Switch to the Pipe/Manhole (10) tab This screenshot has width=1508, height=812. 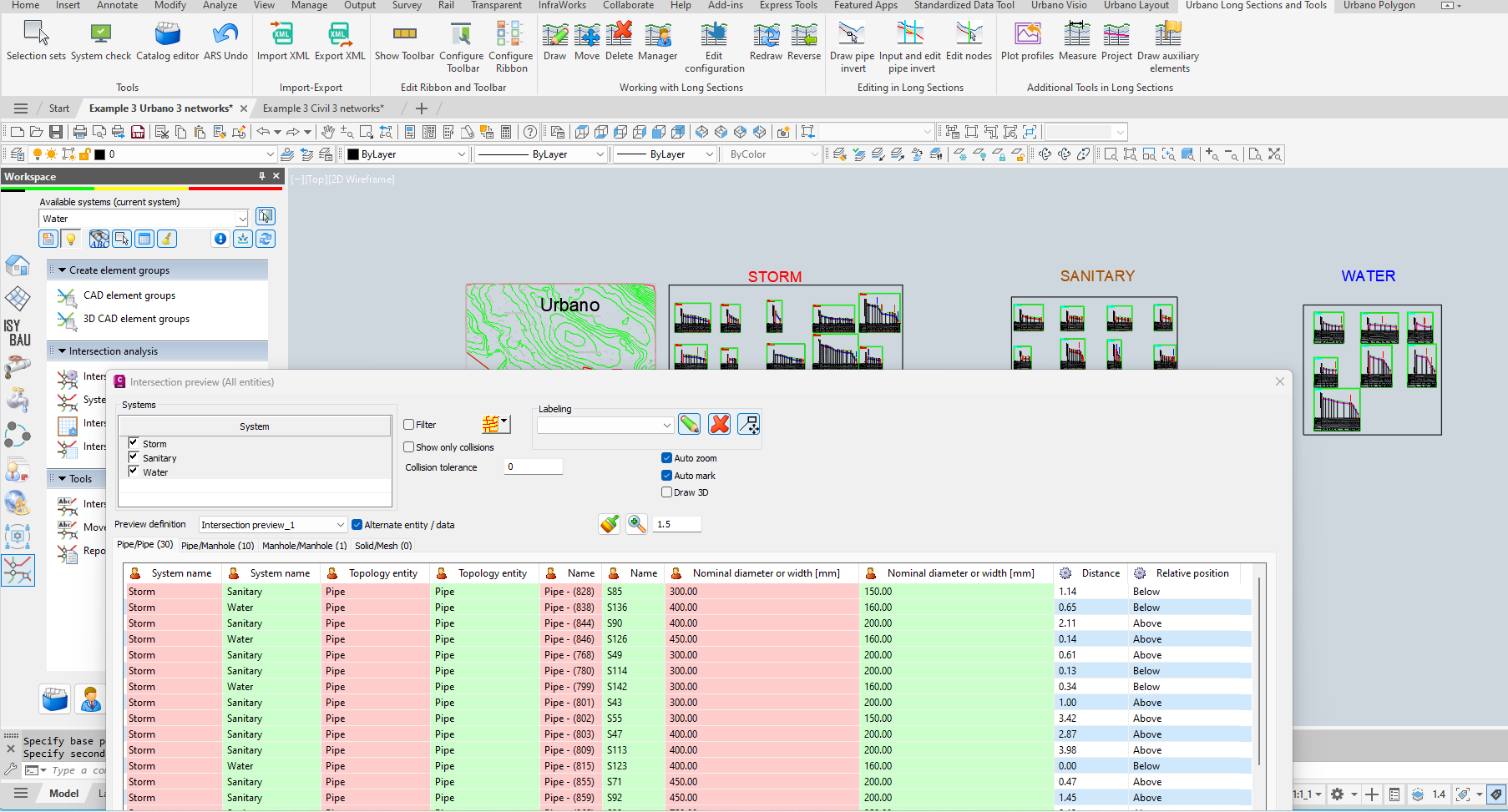pos(217,545)
